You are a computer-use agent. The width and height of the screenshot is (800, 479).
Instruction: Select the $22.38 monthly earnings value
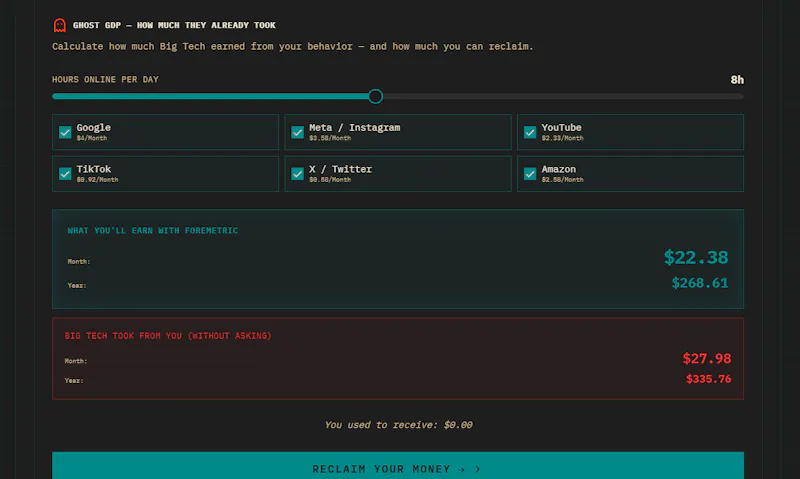[x=696, y=257]
